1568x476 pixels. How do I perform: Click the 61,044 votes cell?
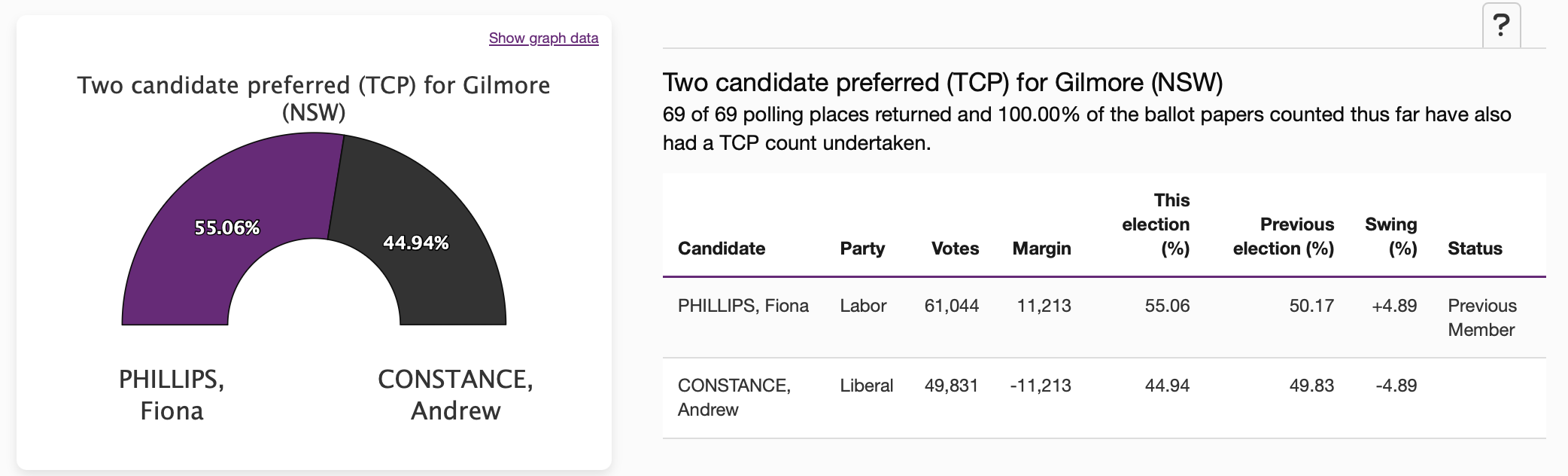point(951,306)
